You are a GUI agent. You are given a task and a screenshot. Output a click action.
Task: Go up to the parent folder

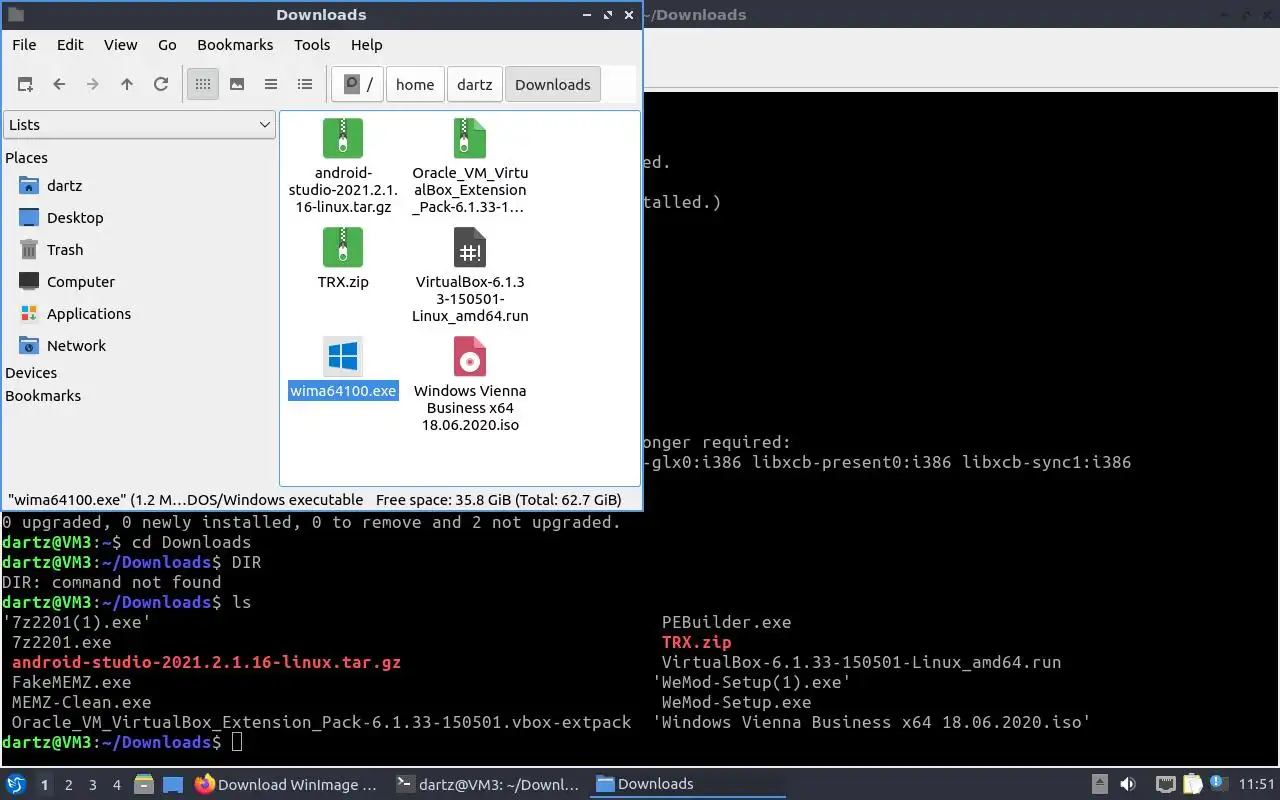coord(127,84)
